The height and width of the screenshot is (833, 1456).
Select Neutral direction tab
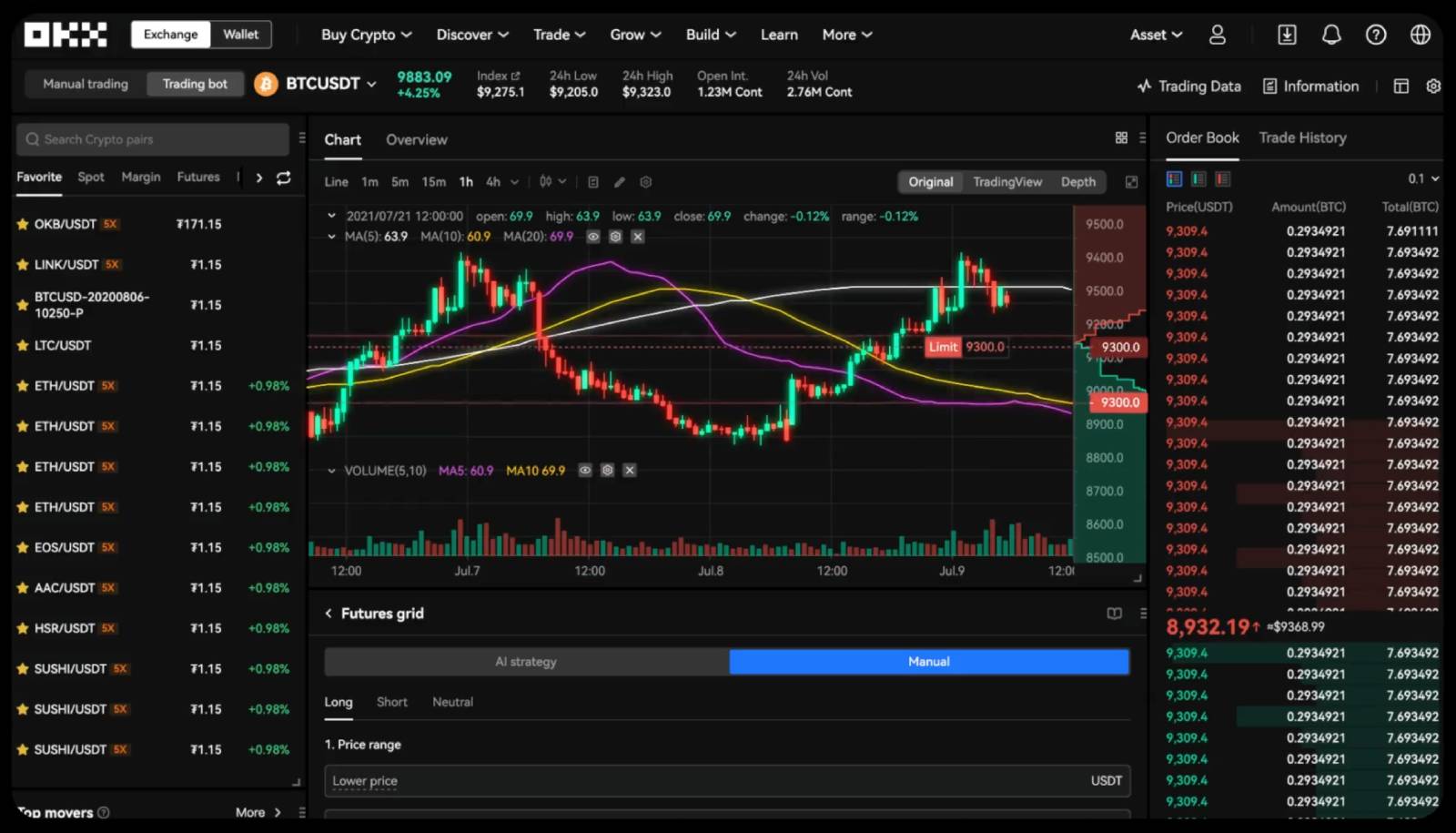(452, 702)
